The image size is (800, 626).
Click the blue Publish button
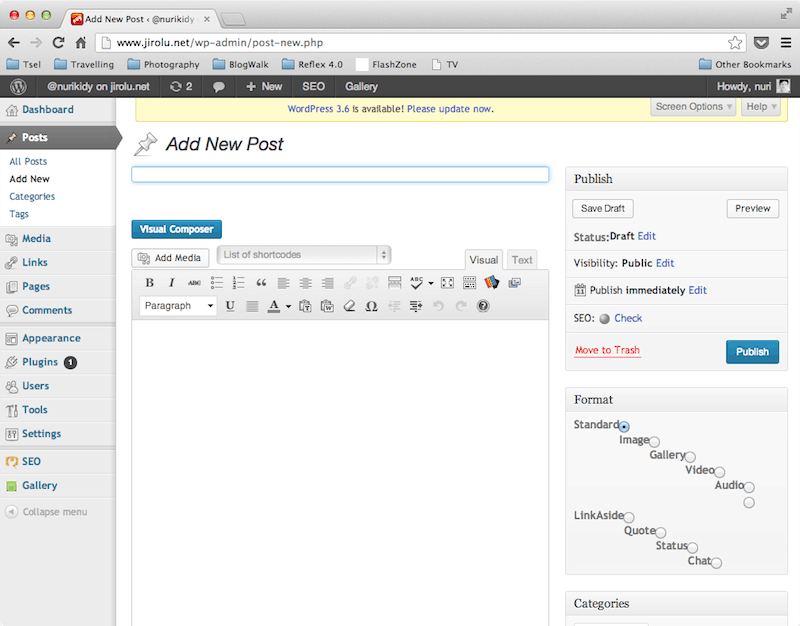coord(752,352)
